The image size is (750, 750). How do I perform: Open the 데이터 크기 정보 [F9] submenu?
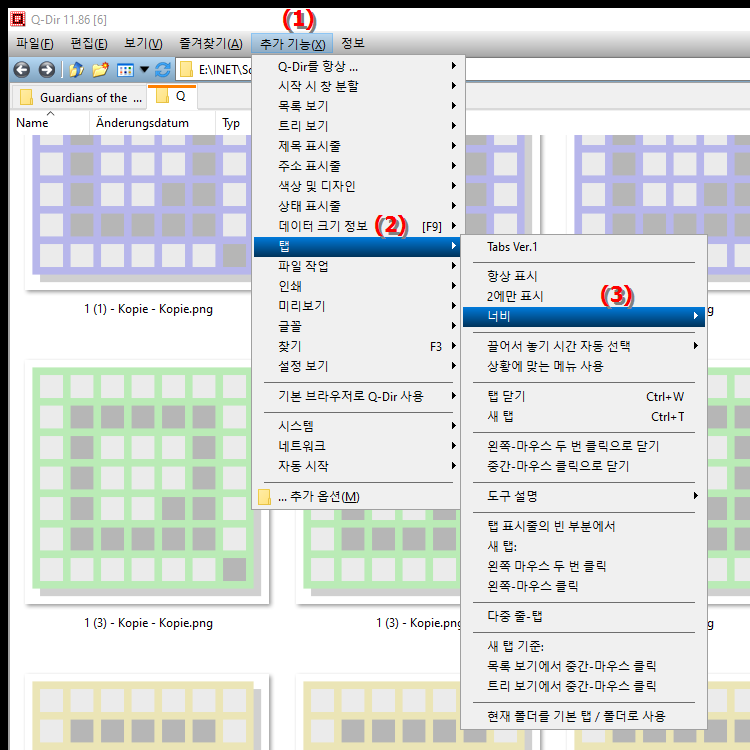(x=356, y=226)
